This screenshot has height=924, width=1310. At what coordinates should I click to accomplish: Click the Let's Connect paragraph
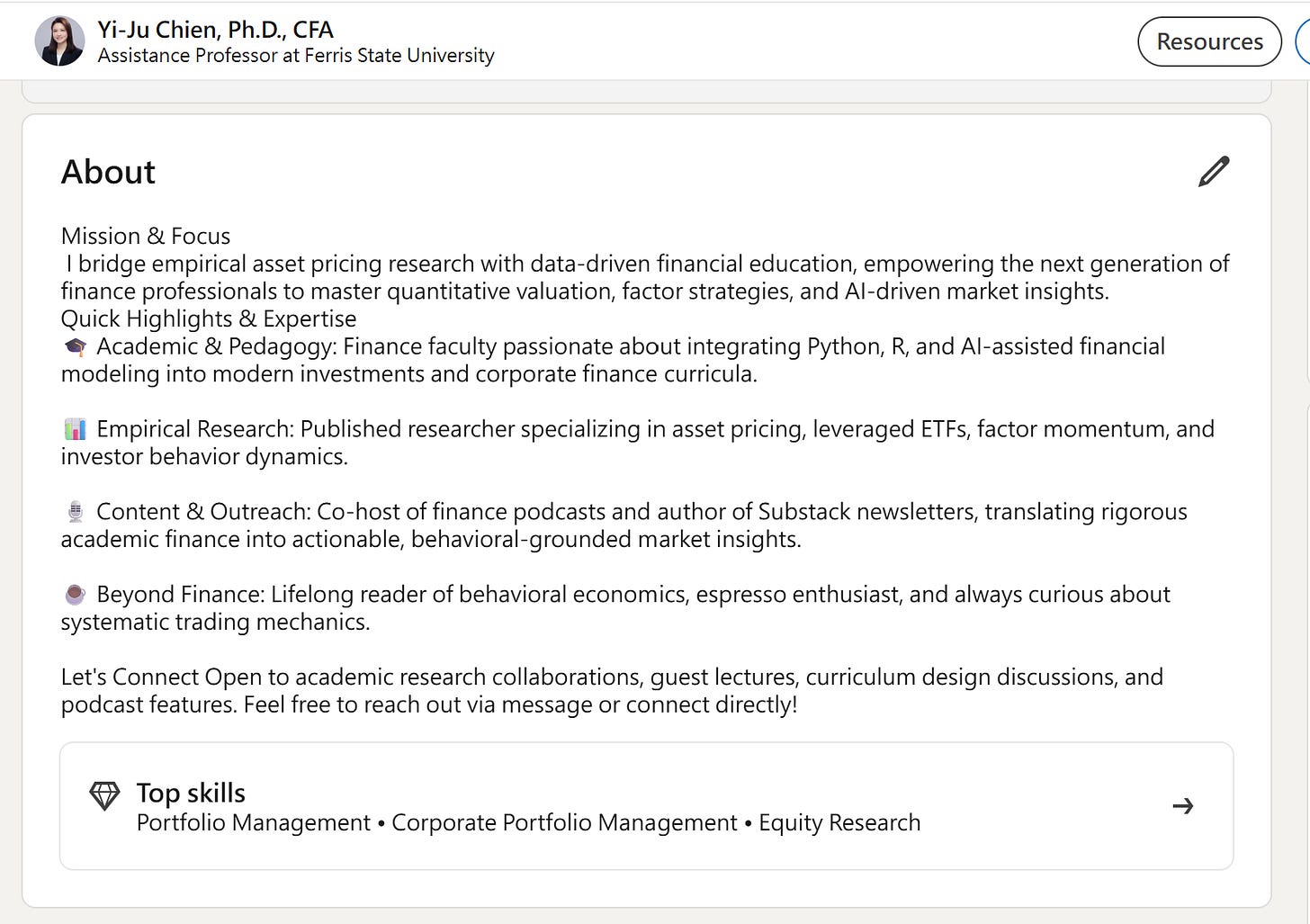[612, 690]
